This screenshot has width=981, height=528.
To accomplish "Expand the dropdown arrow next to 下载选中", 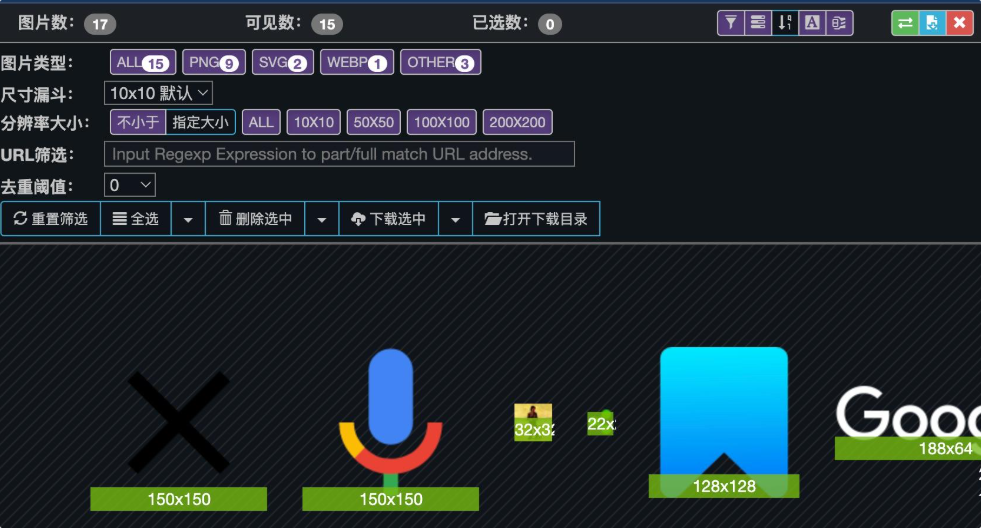I will tap(455, 218).
